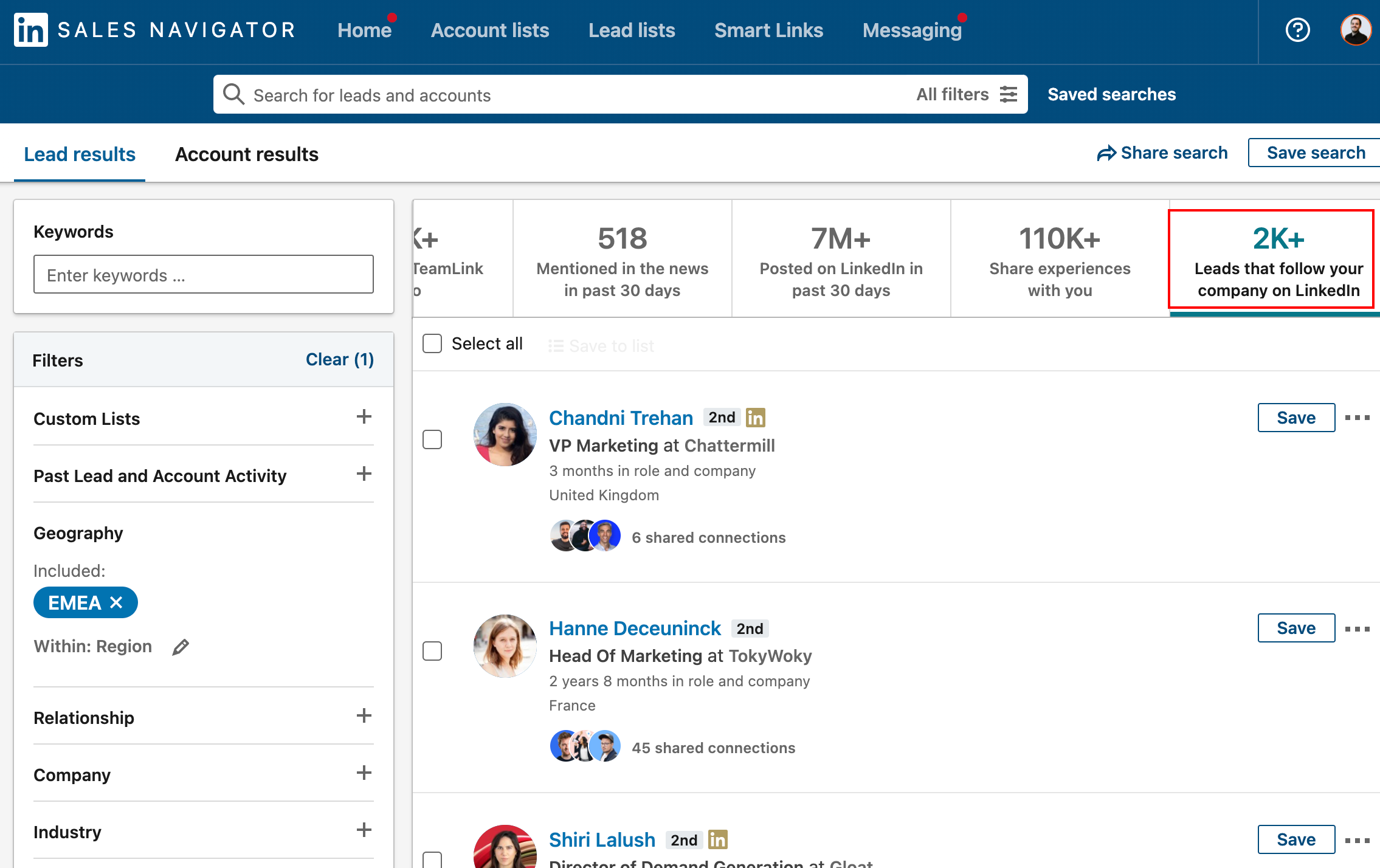The width and height of the screenshot is (1380, 868).
Task: Click LinkedIn premium badge beside Chandni Trehan
Action: (756, 418)
